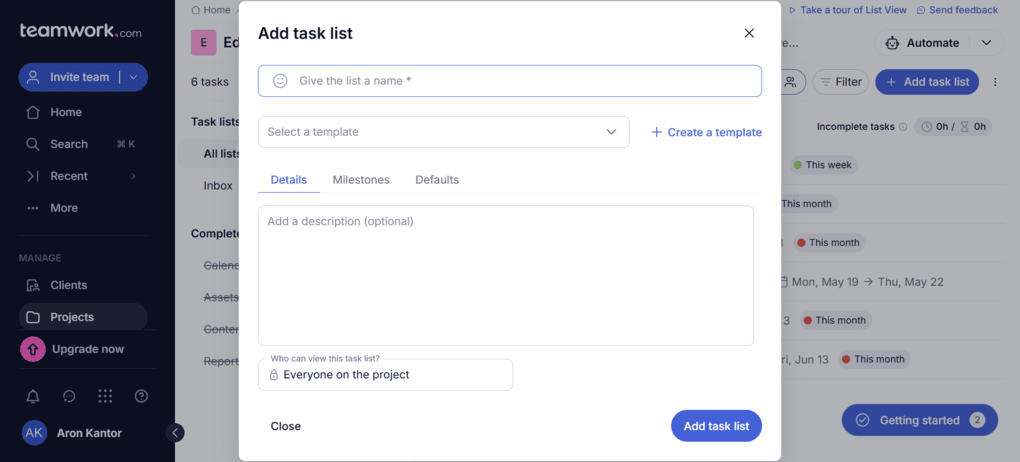Click the description text area

coord(505,276)
